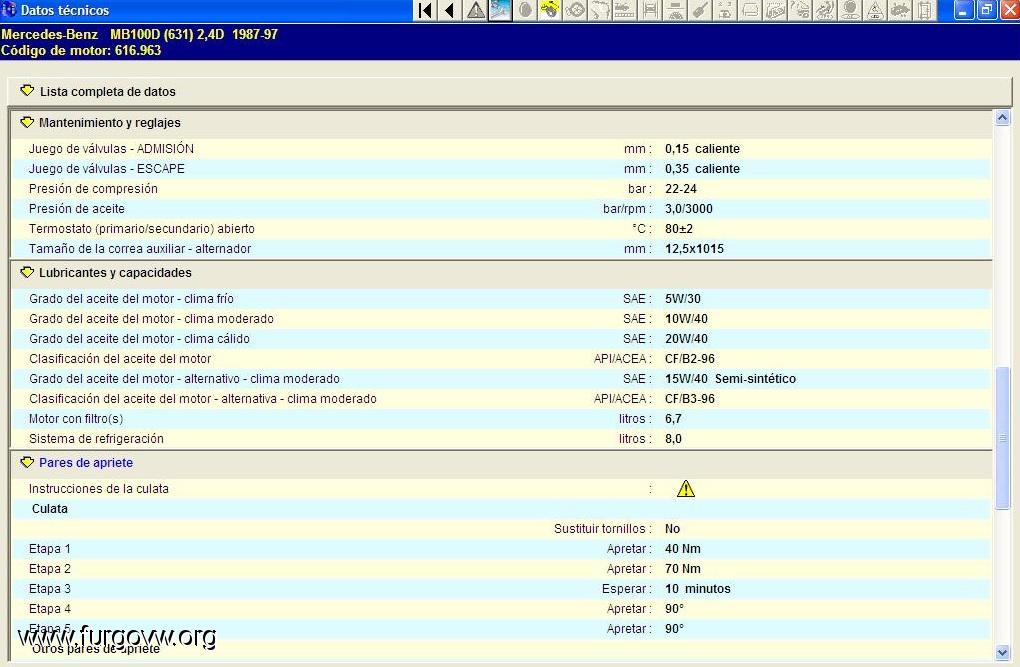This screenshot has width=1020, height=667.
Task: Open the Pares de apriete link
Action: click(x=86, y=463)
